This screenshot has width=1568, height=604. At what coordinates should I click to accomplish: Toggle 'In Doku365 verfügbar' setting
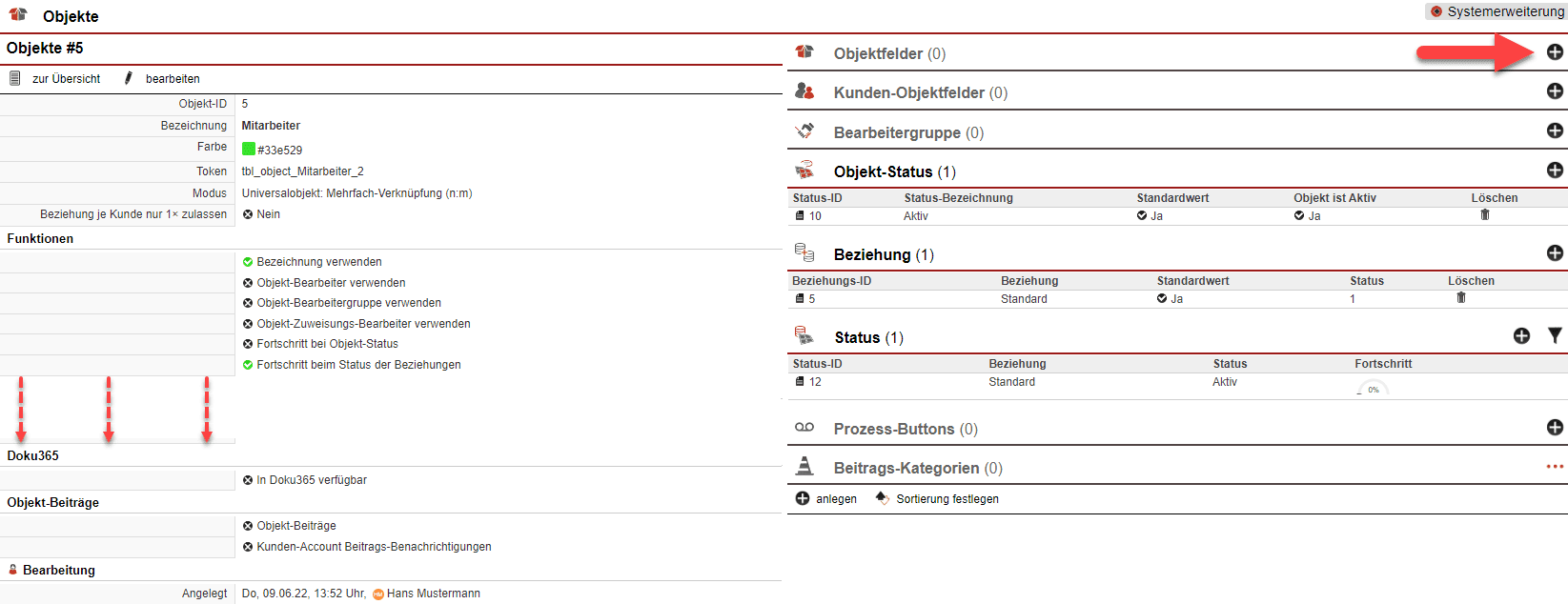coord(248,480)
